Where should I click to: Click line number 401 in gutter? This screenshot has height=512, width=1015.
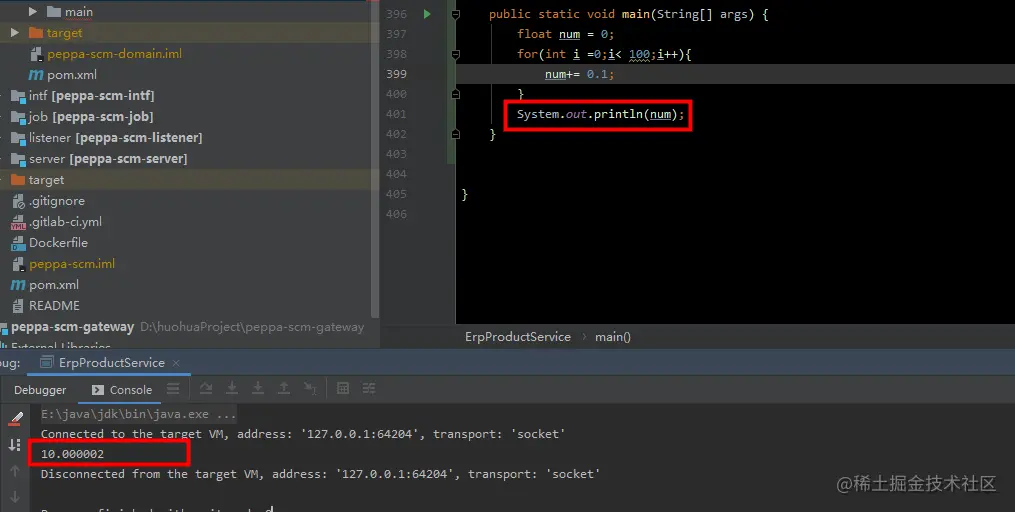pos(396,115)
